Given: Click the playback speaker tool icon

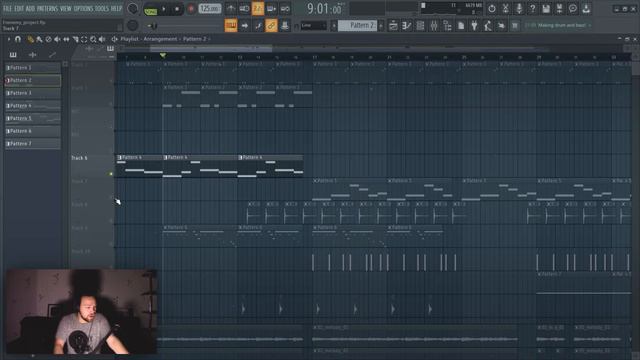Looking at the screenshot, I should [x=102, y=39].
